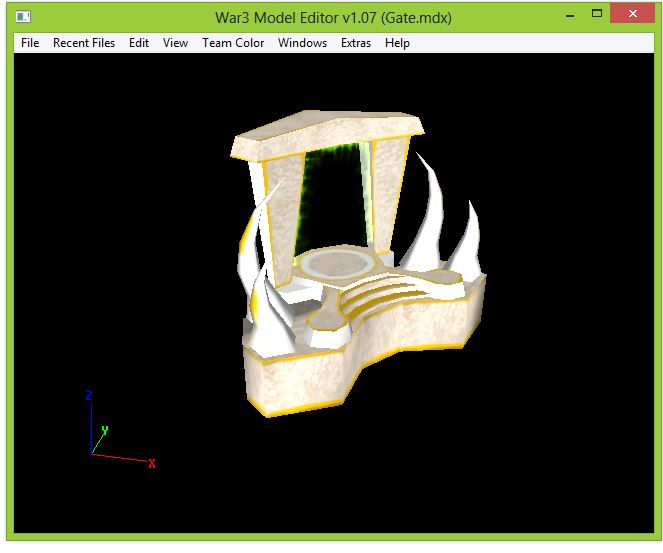The image size is (663, 553).
Task: Close the War3 Model Editor window
Action: pyautogui.click(x=633, y=14)
